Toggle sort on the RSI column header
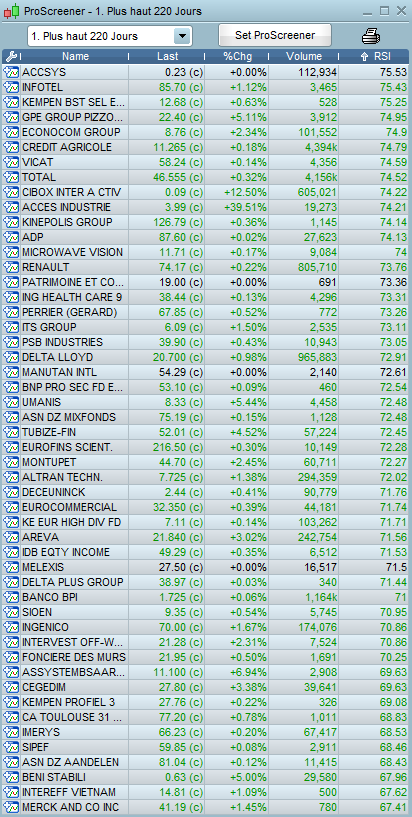Screen dimensions: 412x817 click(x=375, y=56)
